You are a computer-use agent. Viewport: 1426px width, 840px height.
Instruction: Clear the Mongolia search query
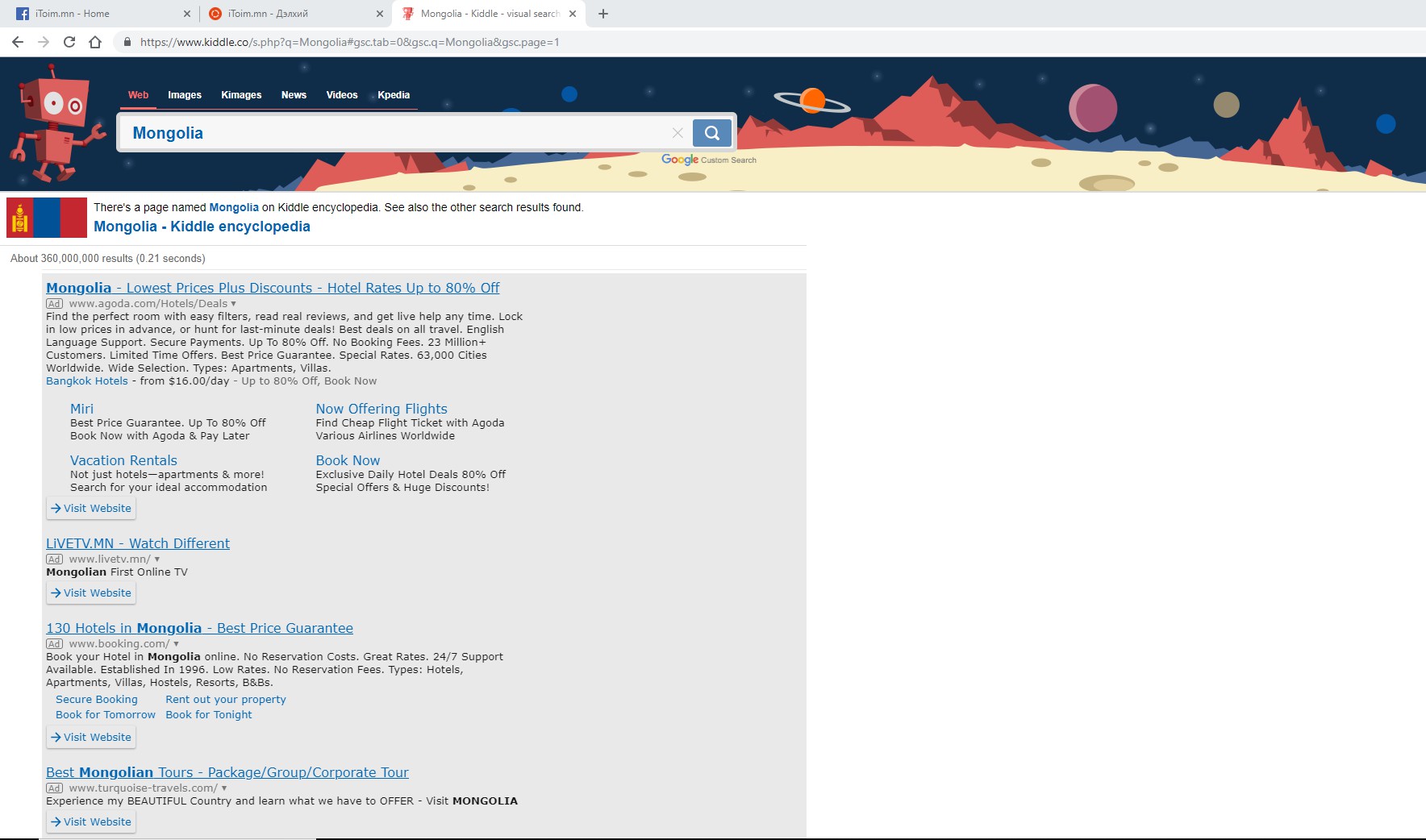click(x=678, y=133)
